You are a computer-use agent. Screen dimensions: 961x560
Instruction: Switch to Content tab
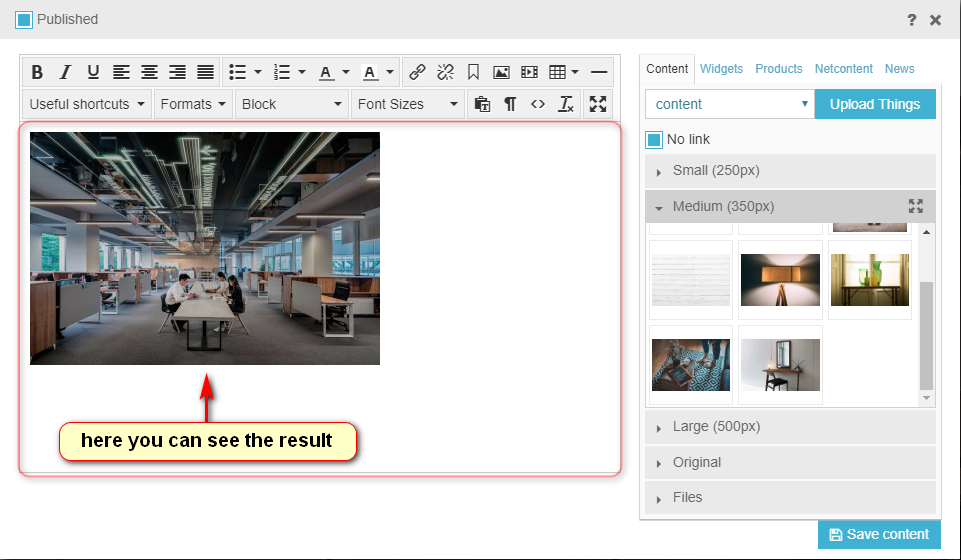[x=667, y=69]
